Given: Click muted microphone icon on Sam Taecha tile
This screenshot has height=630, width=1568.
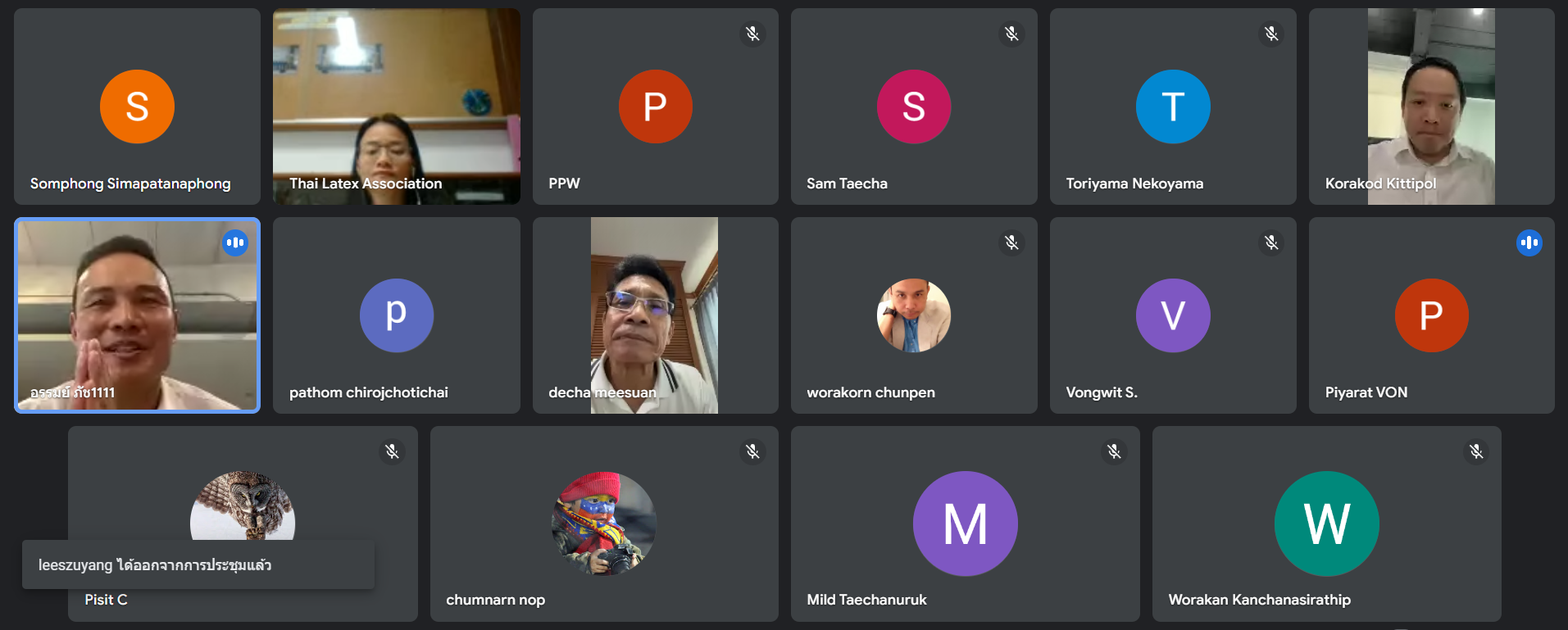Looking at the screenshot, I should pyautogui.click(x=1011, y=34).
